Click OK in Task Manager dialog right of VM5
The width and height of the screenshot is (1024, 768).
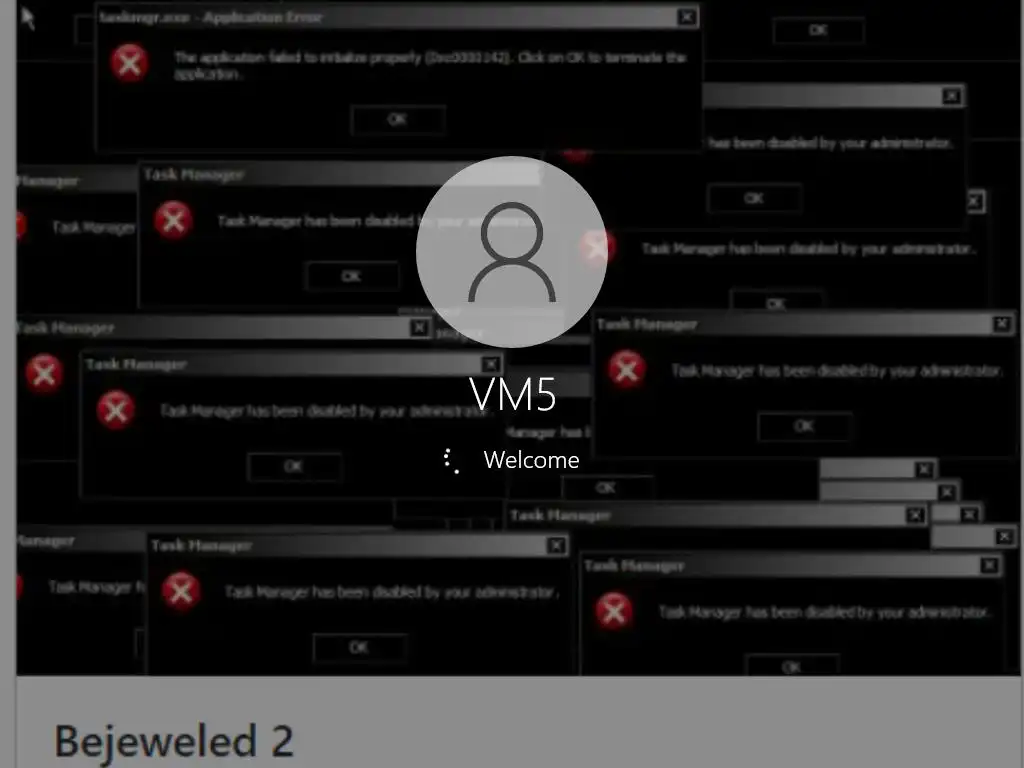coord(804,426)
